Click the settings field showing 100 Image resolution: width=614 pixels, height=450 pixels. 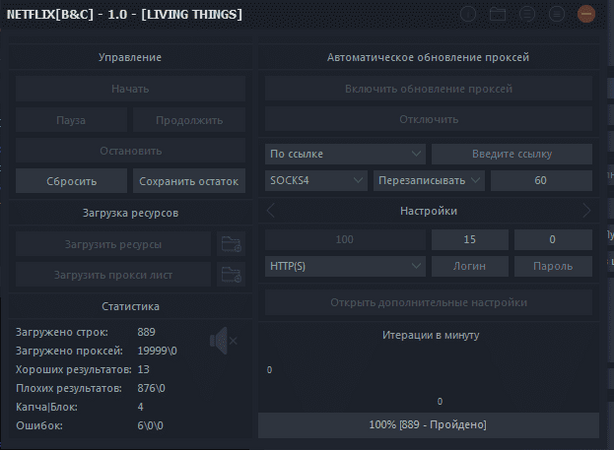click(x=345, y=239)
